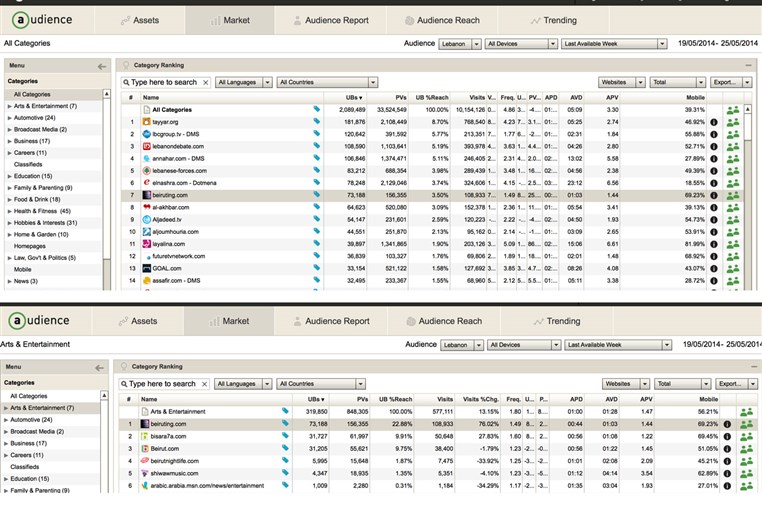Image resolution: width=762 pixels, height=508 pixels.
Task: Open the info icon for tayyar.org
Action: pyautogui.click(x=714, y=122)
